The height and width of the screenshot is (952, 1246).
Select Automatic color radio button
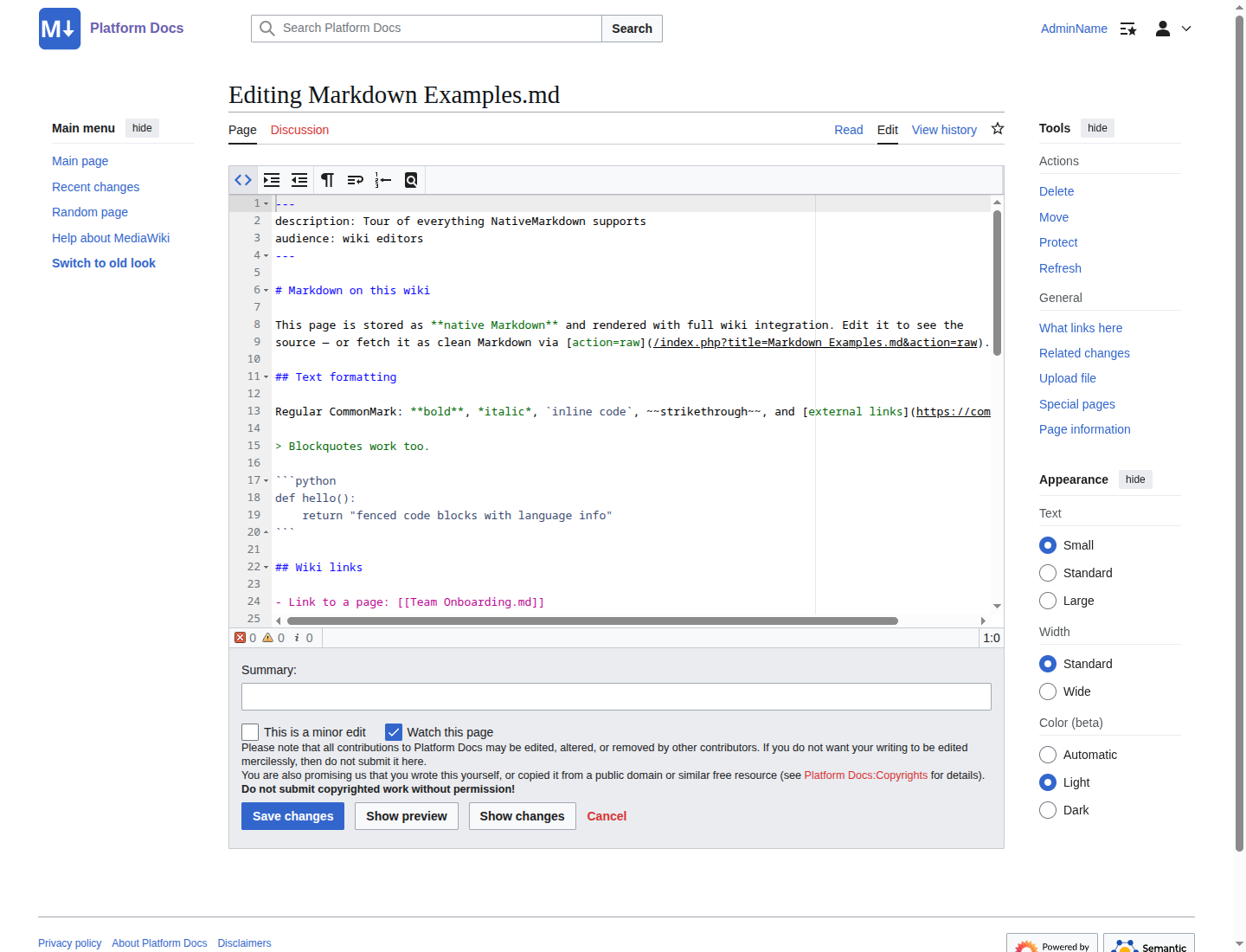click(x=1048, y=755)
